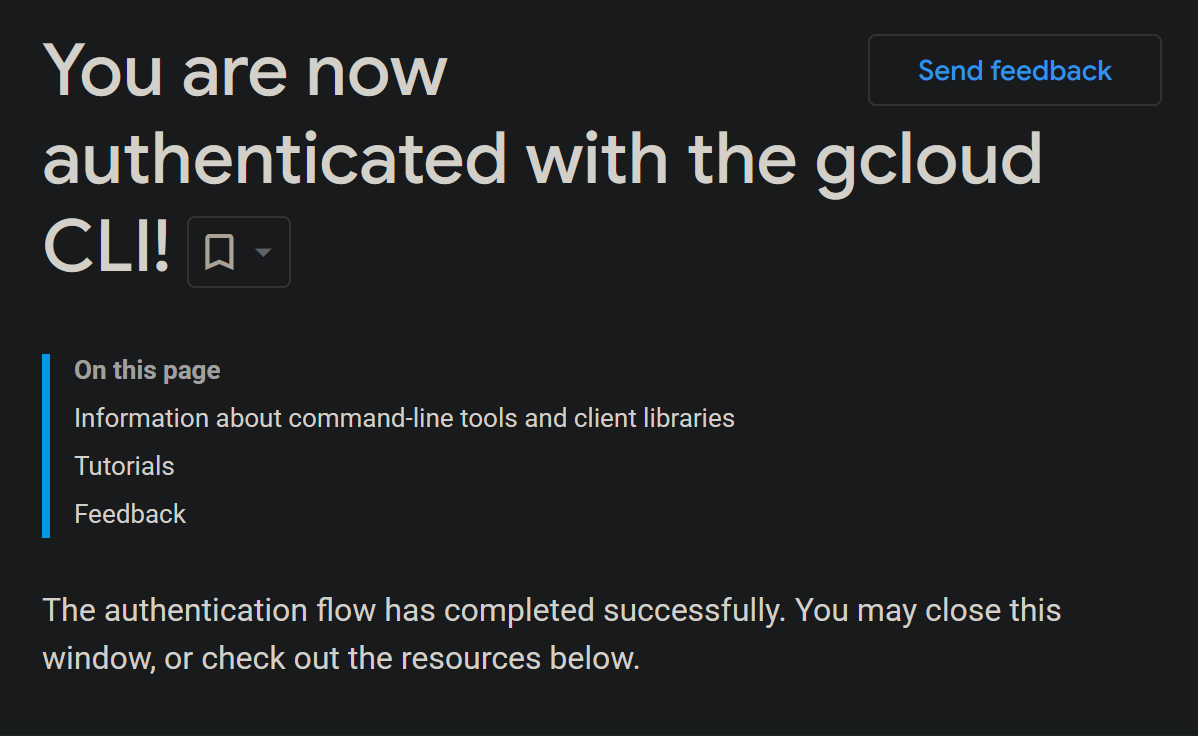The width and height of the screenshot is (1198, 736).
Task: Click the Send feedback button
Action: pos(1014,70)
